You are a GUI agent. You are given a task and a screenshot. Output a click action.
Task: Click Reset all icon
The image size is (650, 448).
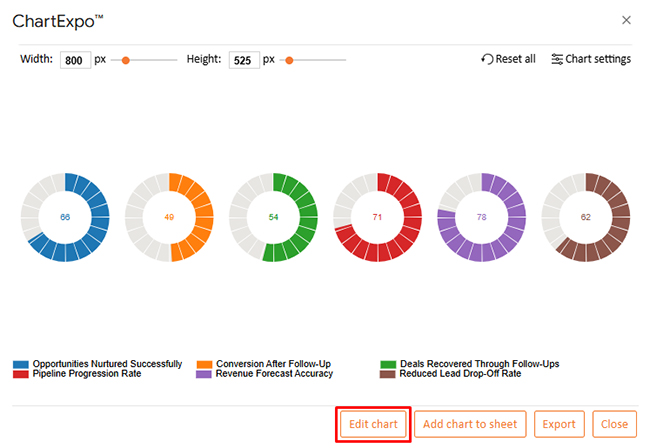click(487, 59)
